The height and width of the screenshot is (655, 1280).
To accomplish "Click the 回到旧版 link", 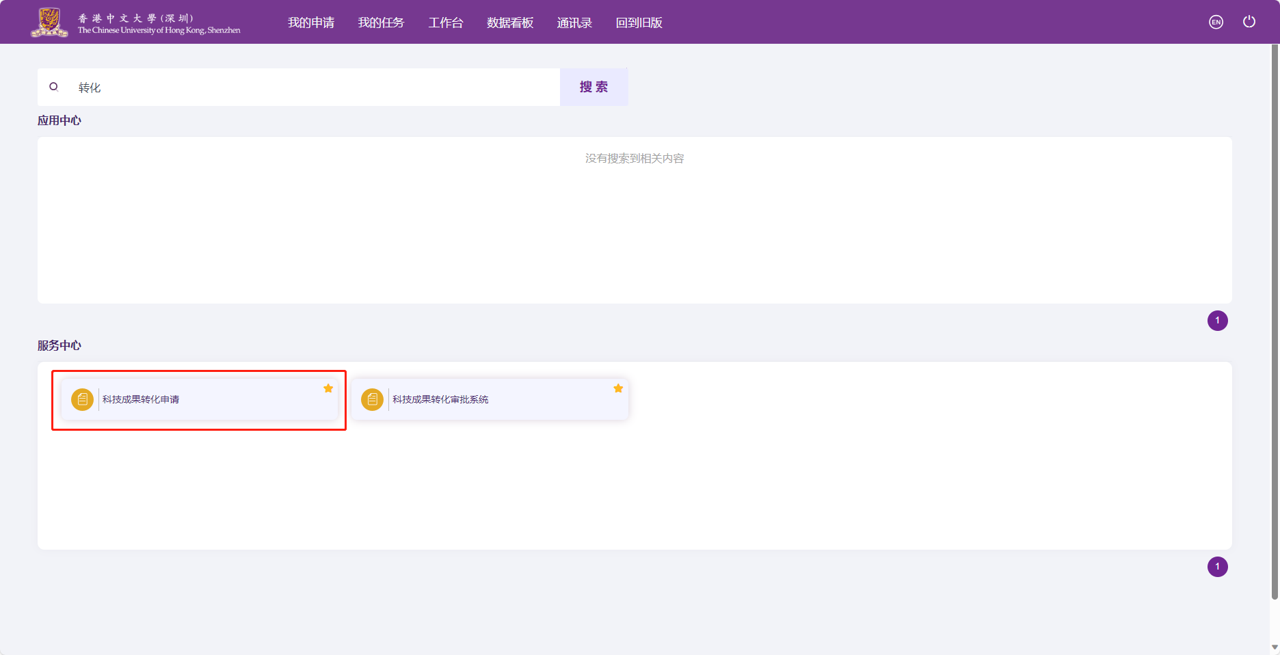I will click(639, 22).
